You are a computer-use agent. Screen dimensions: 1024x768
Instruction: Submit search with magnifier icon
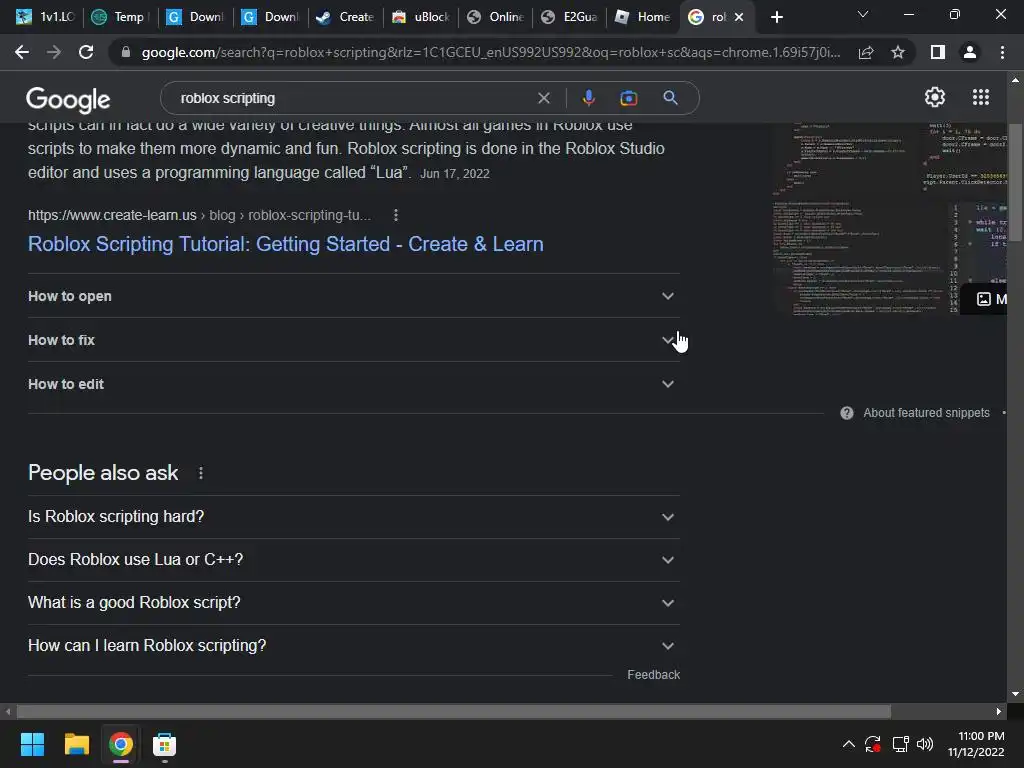(x=670, y=98)
